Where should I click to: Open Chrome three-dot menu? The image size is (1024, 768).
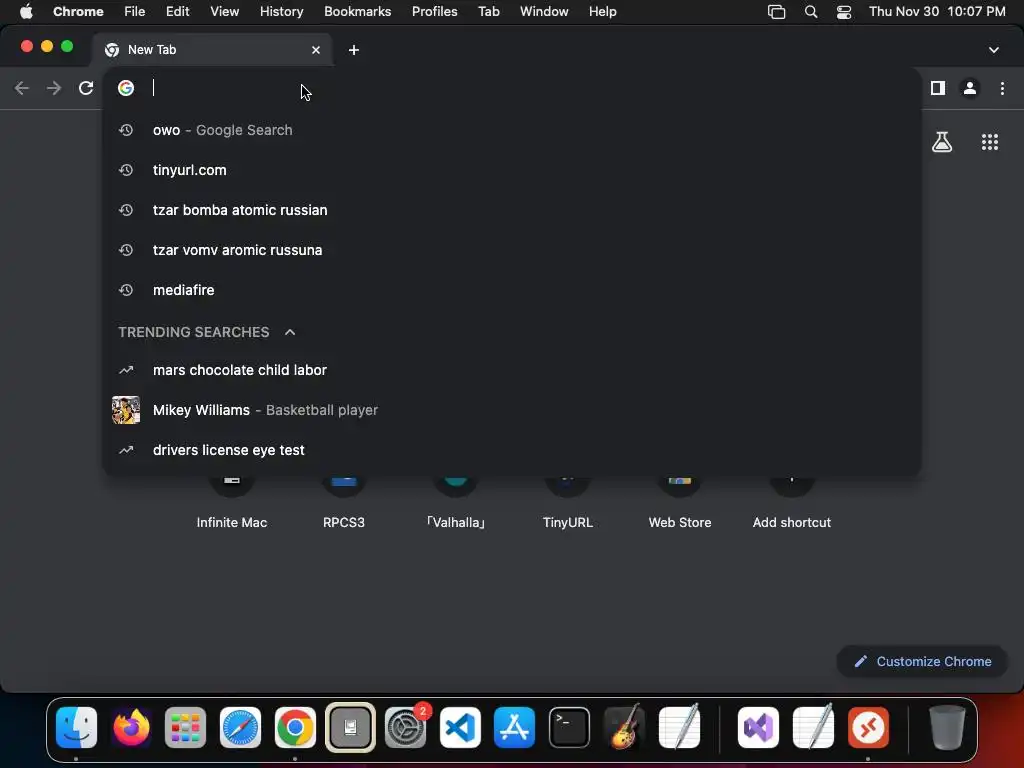[x=1002, y=88]
